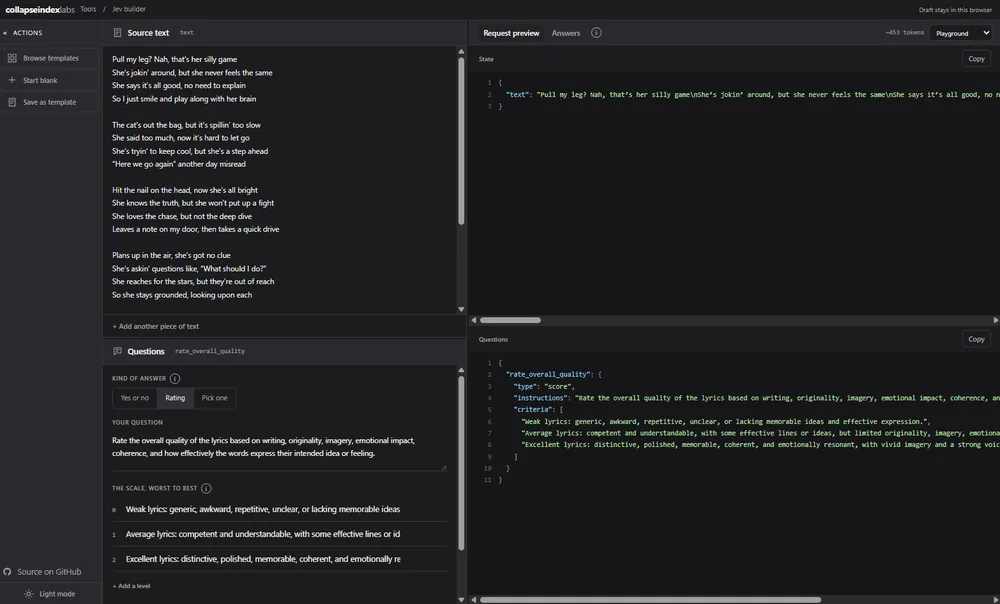Click the source text scroll-down arrow
Image resolution: width=1000 pixels, height=604 pixels.
tap(461, 309)
